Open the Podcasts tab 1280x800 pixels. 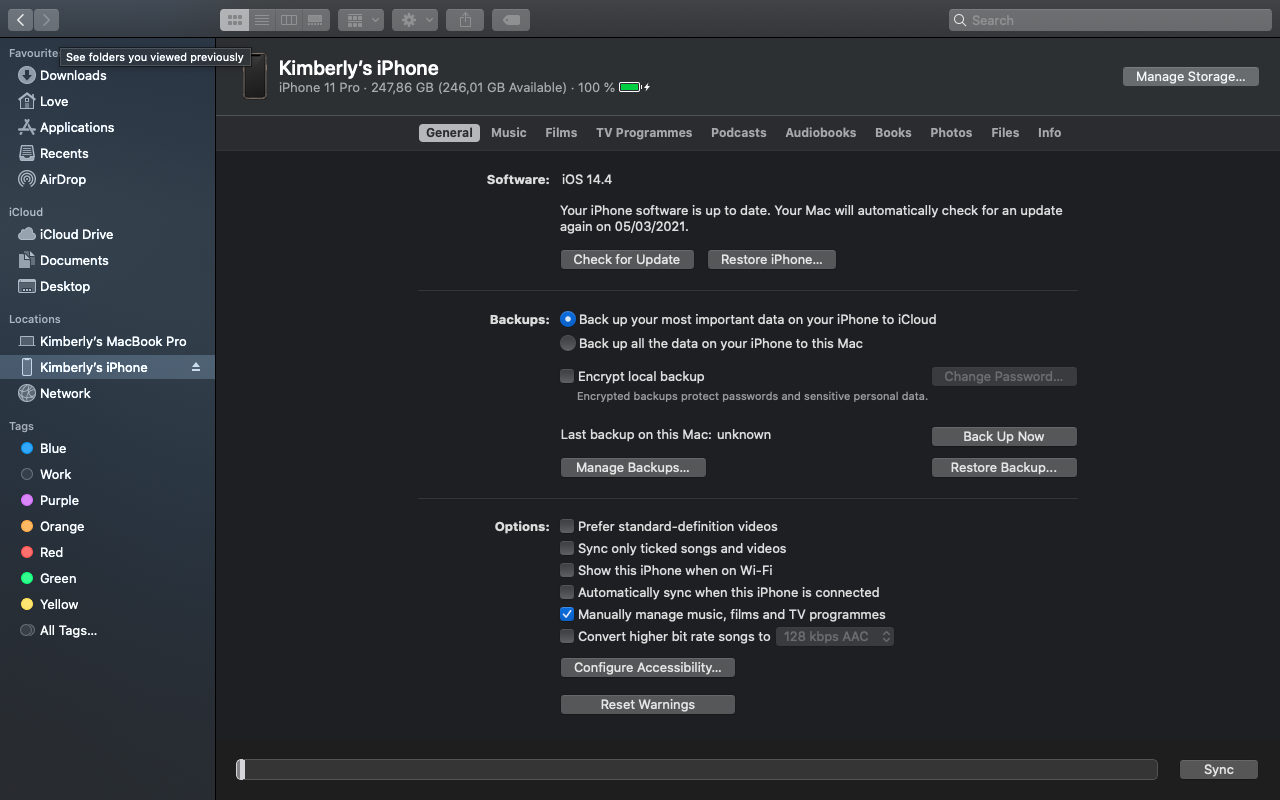pos(738,133)
